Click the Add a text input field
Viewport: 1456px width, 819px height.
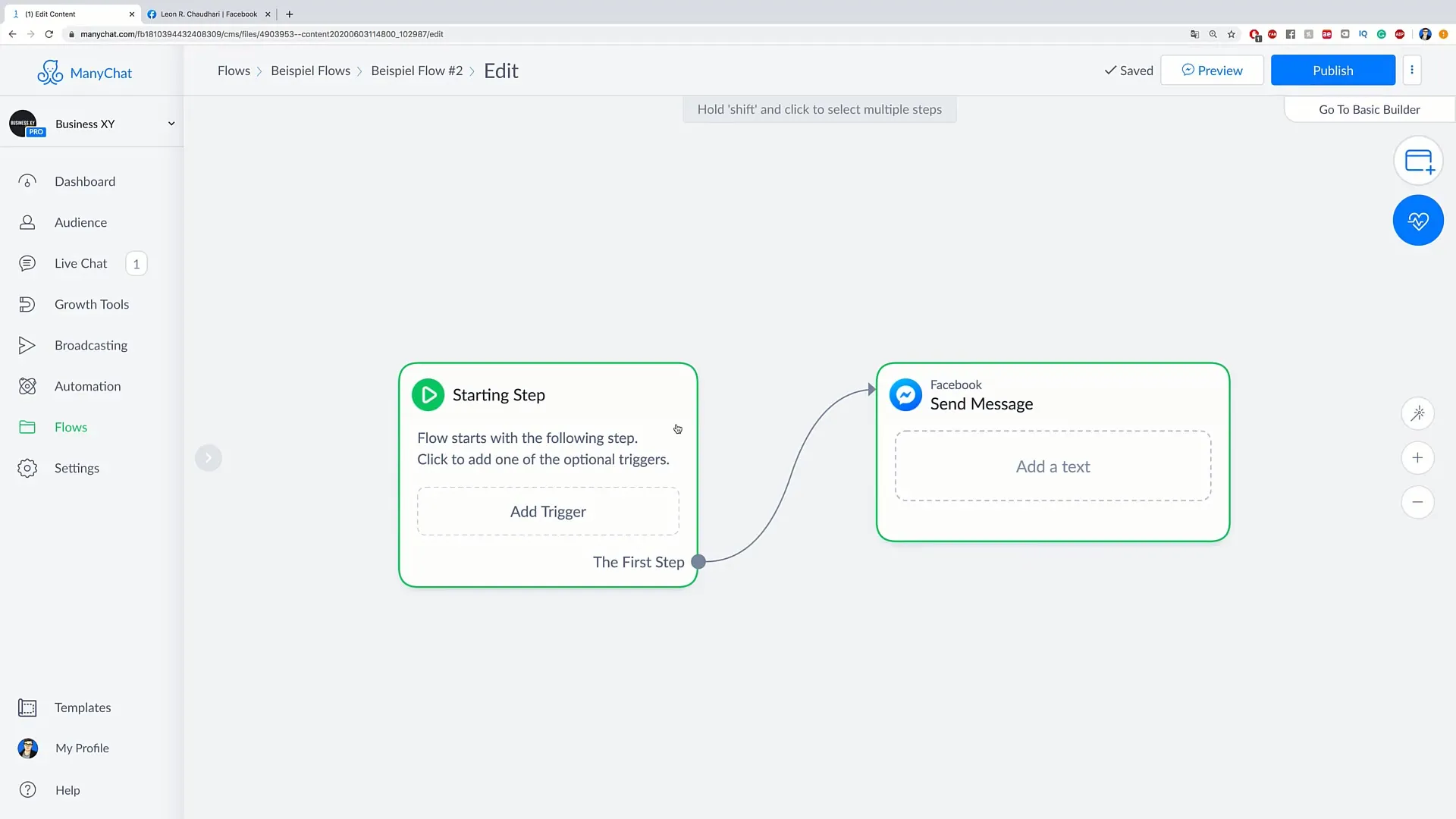tap(1053, 465)
